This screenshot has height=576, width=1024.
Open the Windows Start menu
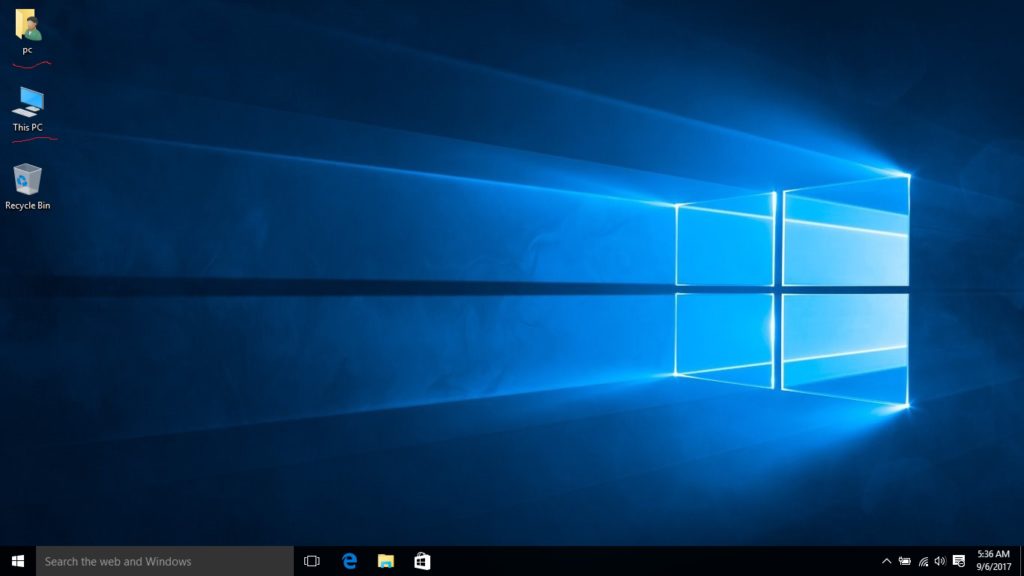coord(18,561)
